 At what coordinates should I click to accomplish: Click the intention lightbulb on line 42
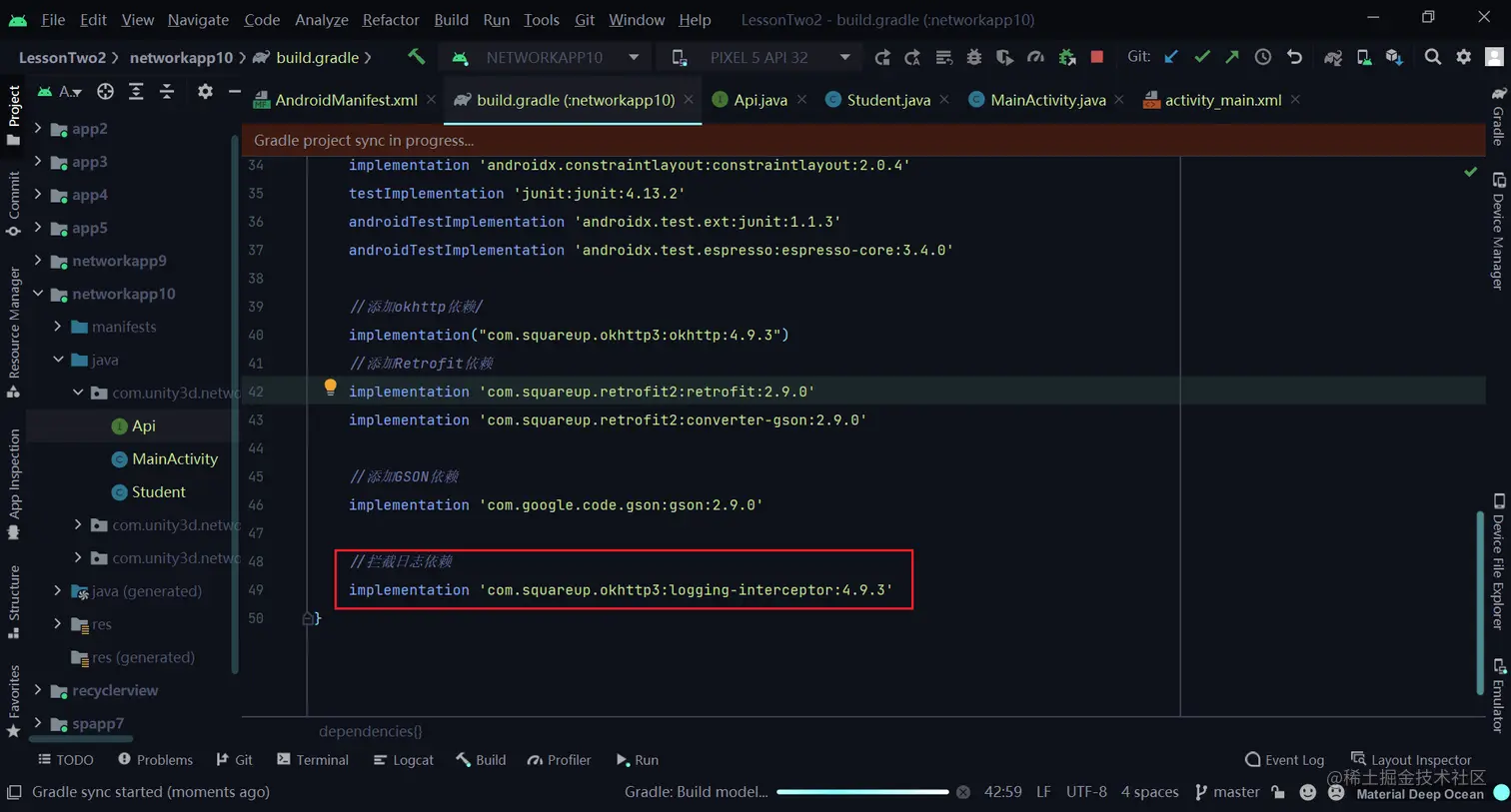(x=330, y=388)
